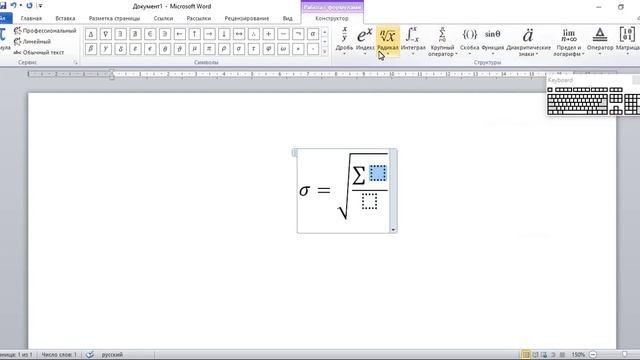Insert the plus sign symbol
Image resolution: width=640 pixels, height=360 pixels.
point(269,34)
